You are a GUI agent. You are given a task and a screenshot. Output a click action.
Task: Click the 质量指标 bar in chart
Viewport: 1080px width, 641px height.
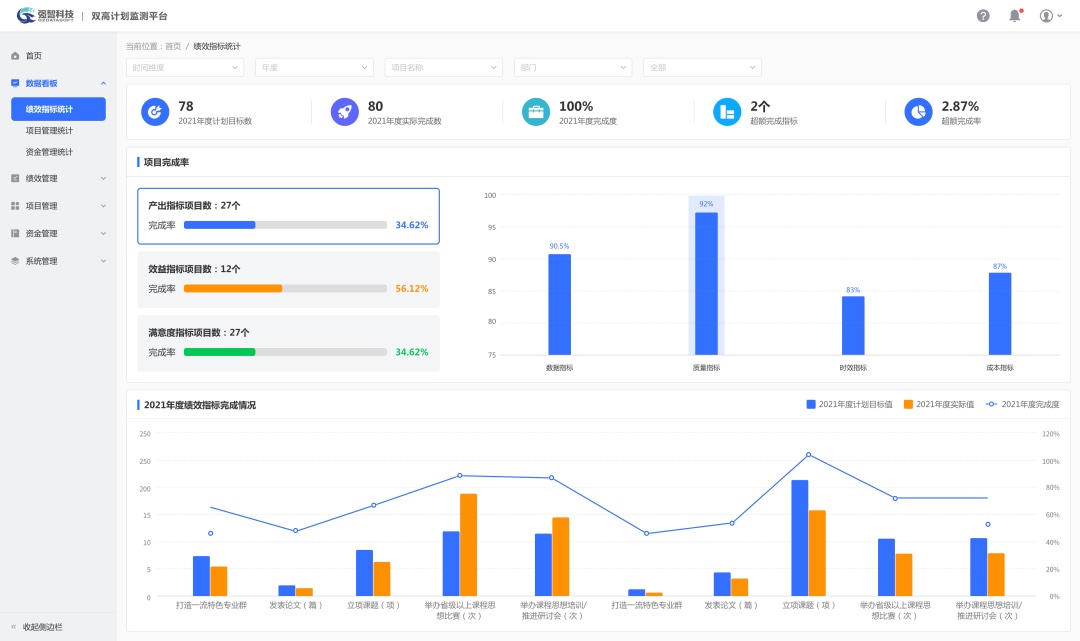pos(706,283)
